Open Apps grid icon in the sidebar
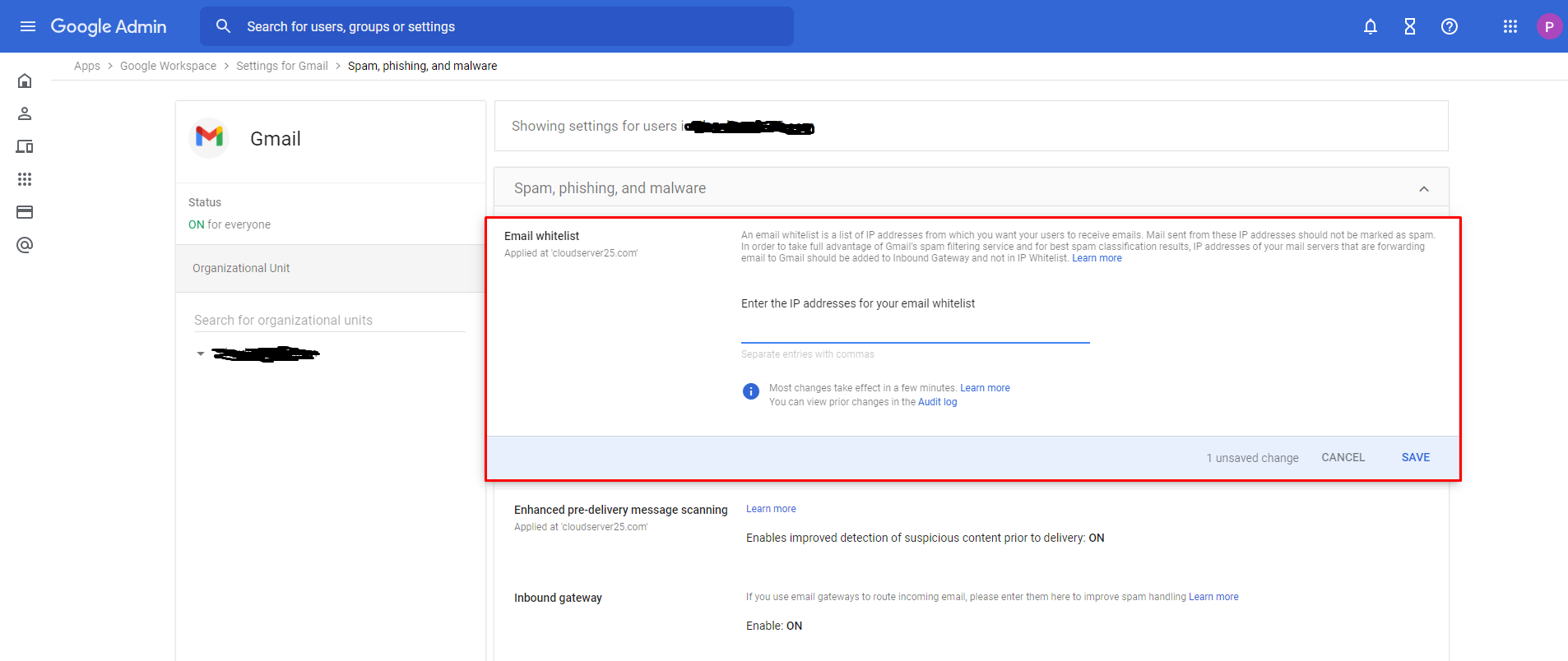Image resolution: width=1568 pixels, height=661 pixels. (x=25, y=179)
